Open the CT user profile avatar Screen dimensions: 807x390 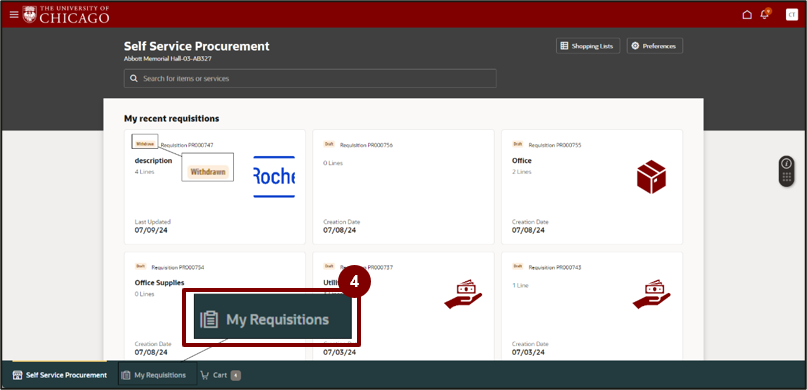[x=792, y=14]
